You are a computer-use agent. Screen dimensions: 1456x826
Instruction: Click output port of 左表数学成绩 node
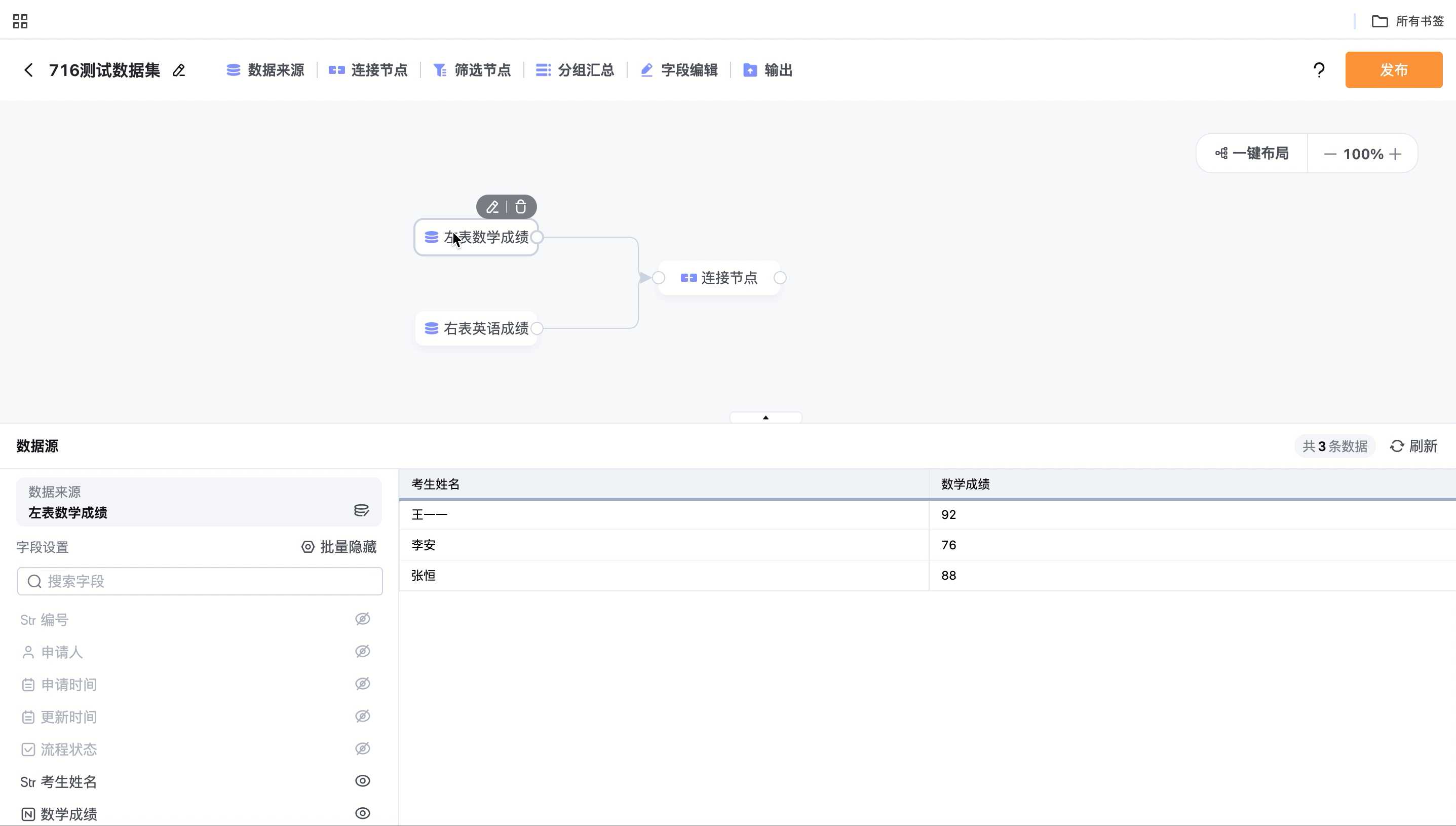click(537, 237)
